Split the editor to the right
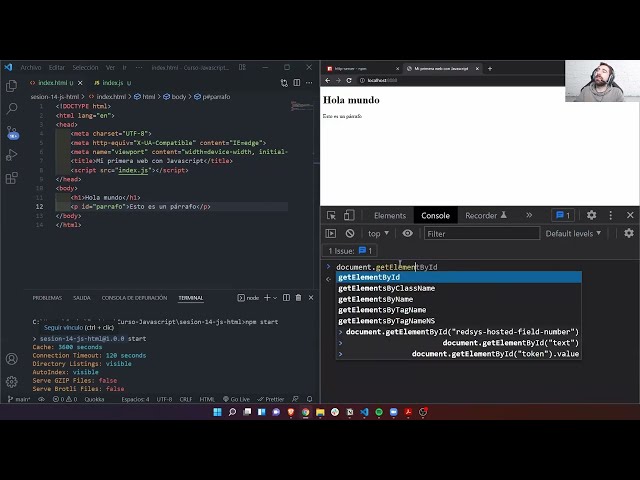The image size is (640, 480). tap(297, 83)
